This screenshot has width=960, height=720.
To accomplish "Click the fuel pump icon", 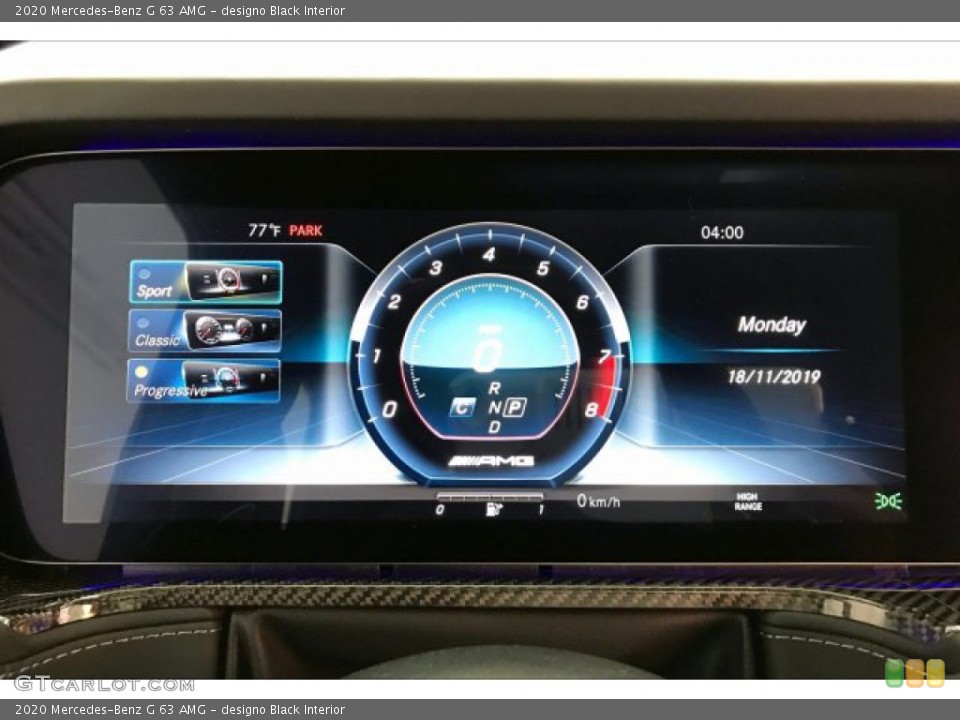I will 493,509.
